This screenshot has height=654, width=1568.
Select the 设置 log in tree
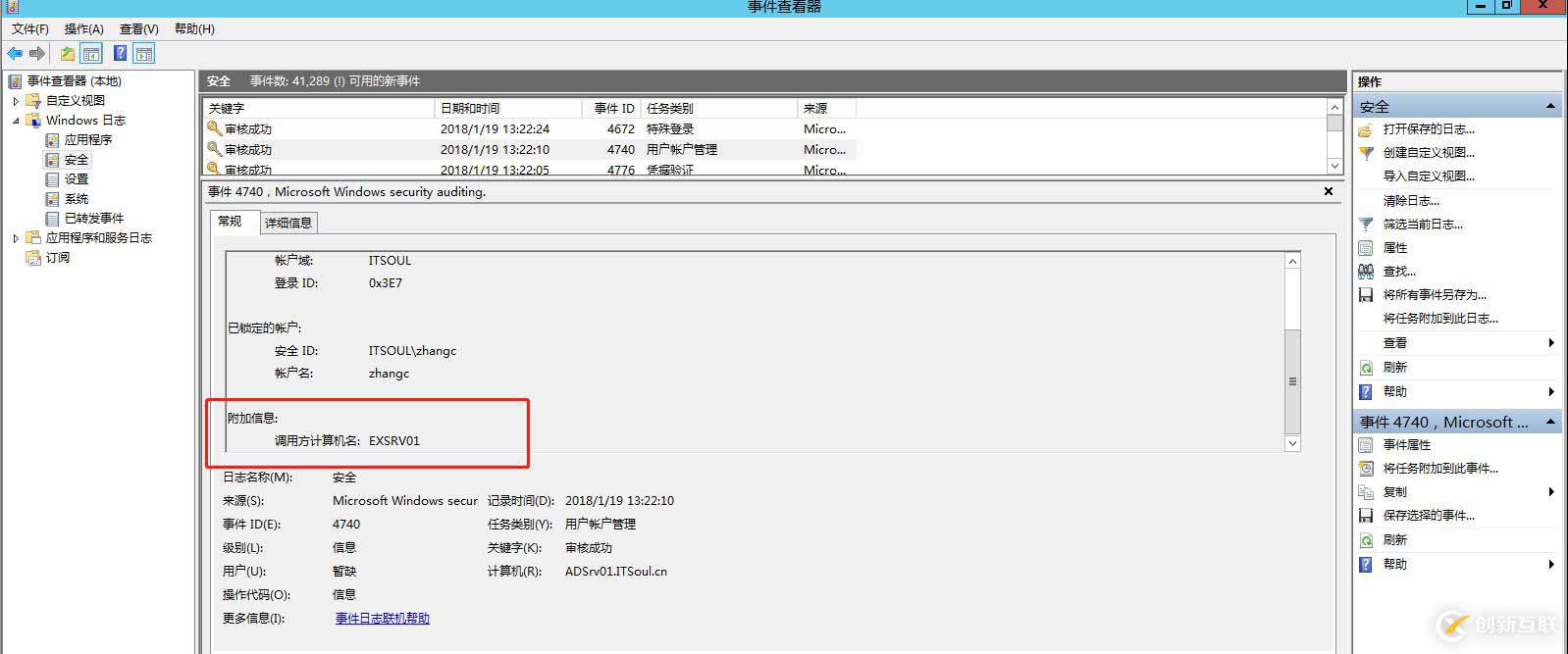point(77,179)
